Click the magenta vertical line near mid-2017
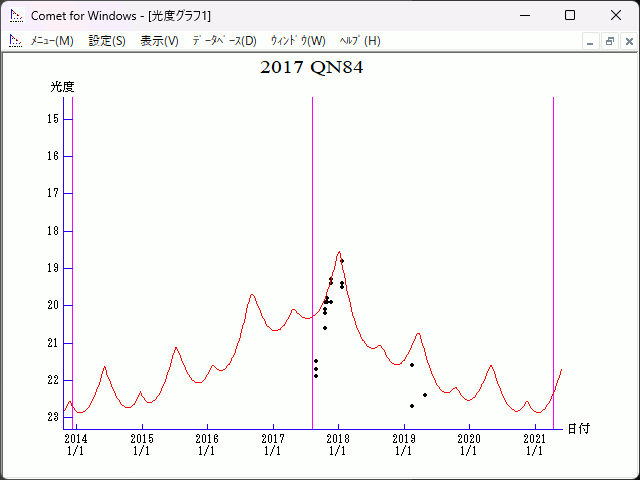The width and height of the screenshot is (640, 480). click(x=312, y=200)
